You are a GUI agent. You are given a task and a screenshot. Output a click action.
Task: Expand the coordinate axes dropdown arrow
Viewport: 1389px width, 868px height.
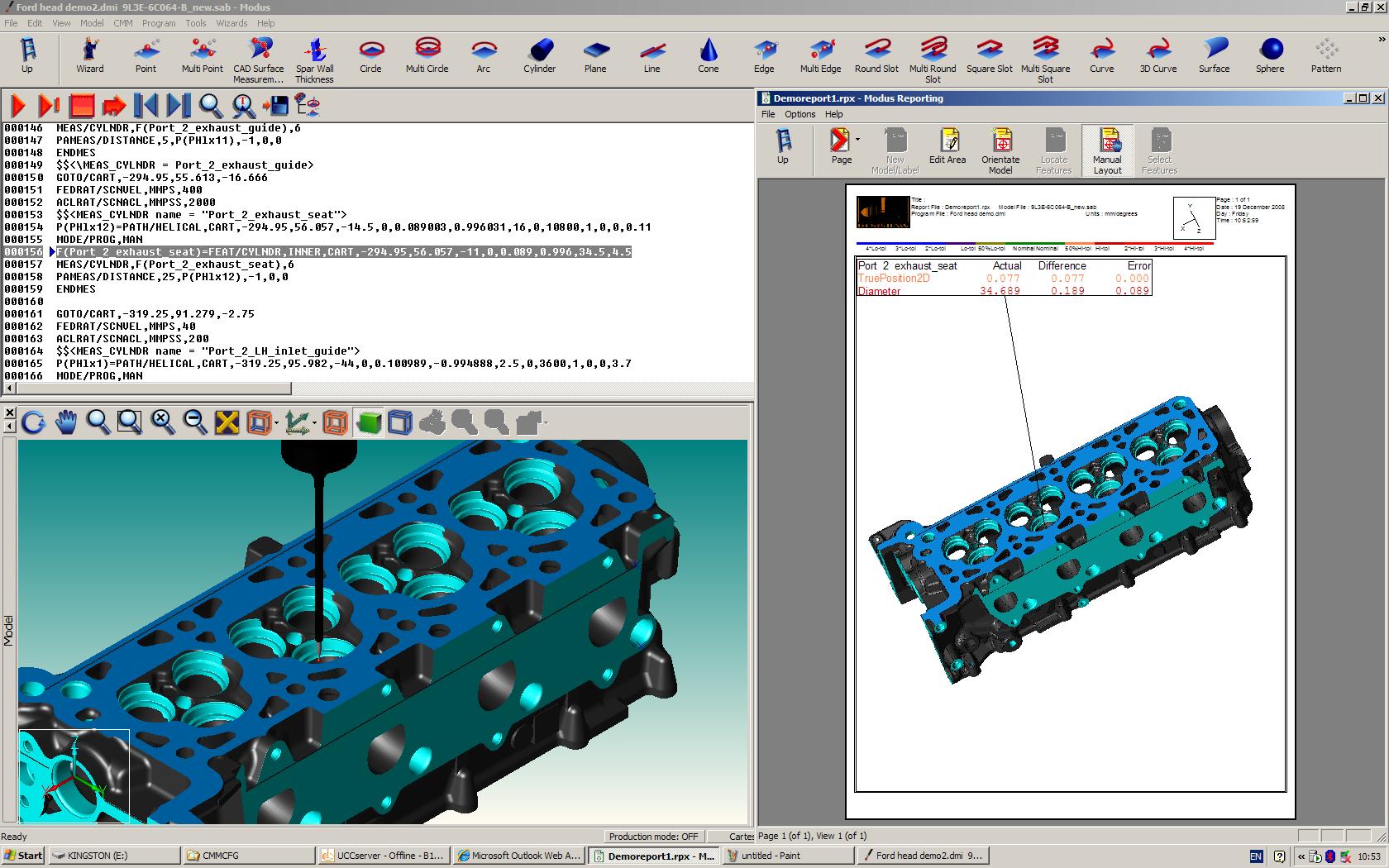point(314,424)
